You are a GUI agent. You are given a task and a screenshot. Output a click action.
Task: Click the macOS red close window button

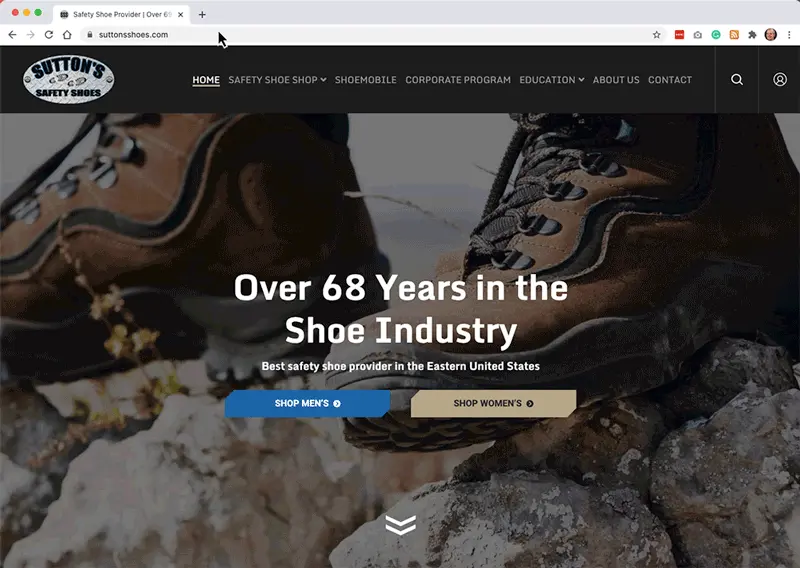point(15,12)
